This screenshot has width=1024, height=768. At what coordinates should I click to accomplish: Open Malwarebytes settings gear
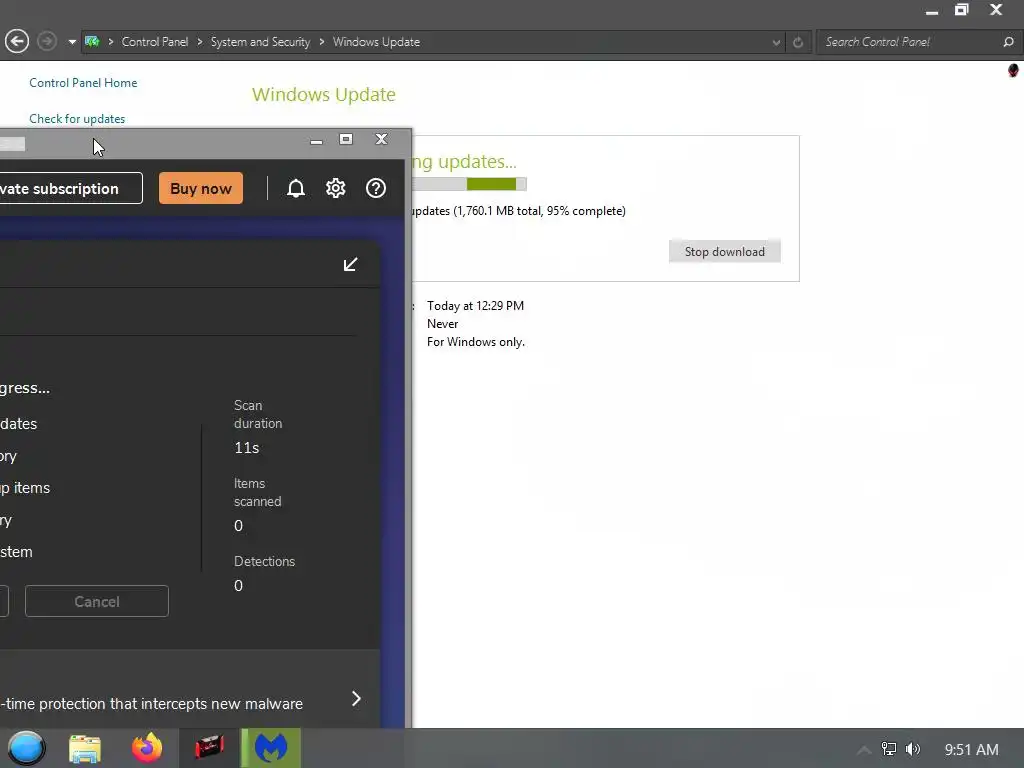click(336, 188)
